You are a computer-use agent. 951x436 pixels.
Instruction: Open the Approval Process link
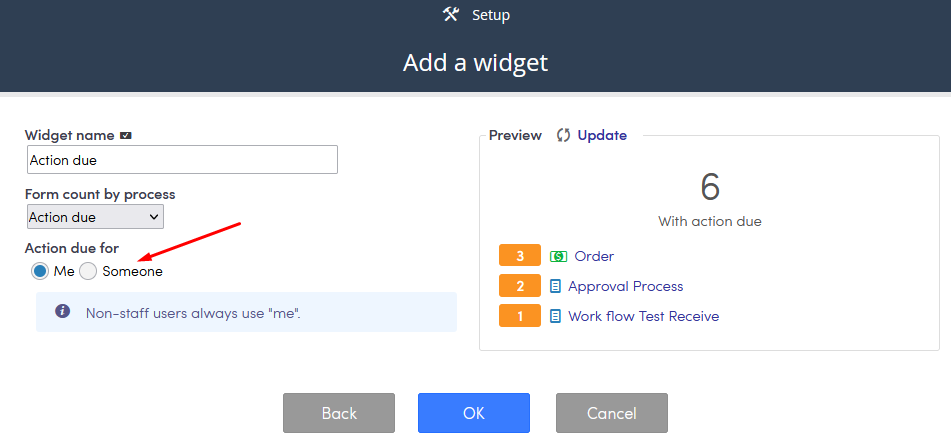pyautogui.click(x=625, y=286)
